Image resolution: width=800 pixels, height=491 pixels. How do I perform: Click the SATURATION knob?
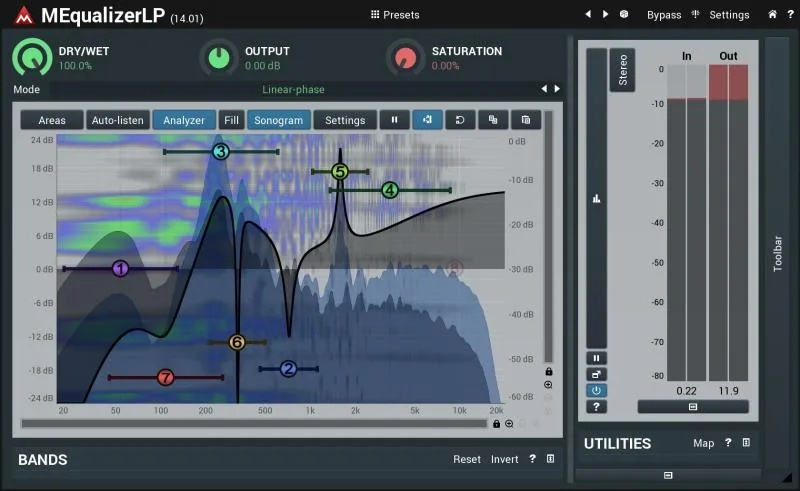pyautogui.click(x=406, y=58)
